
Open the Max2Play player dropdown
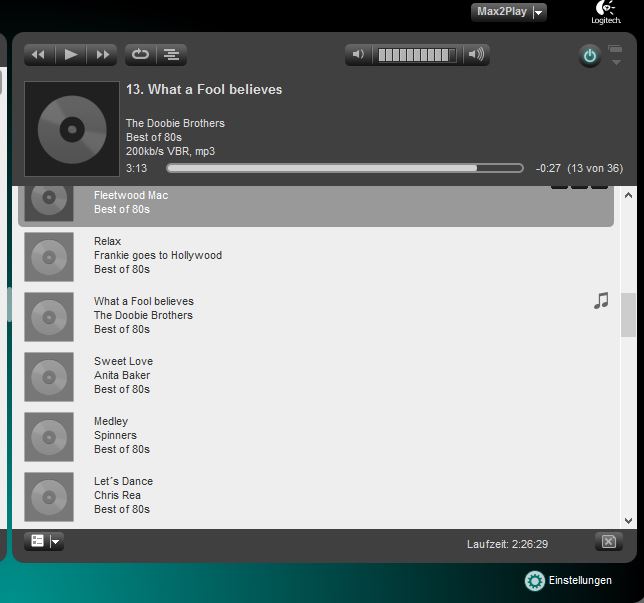[x=539, y=12]
